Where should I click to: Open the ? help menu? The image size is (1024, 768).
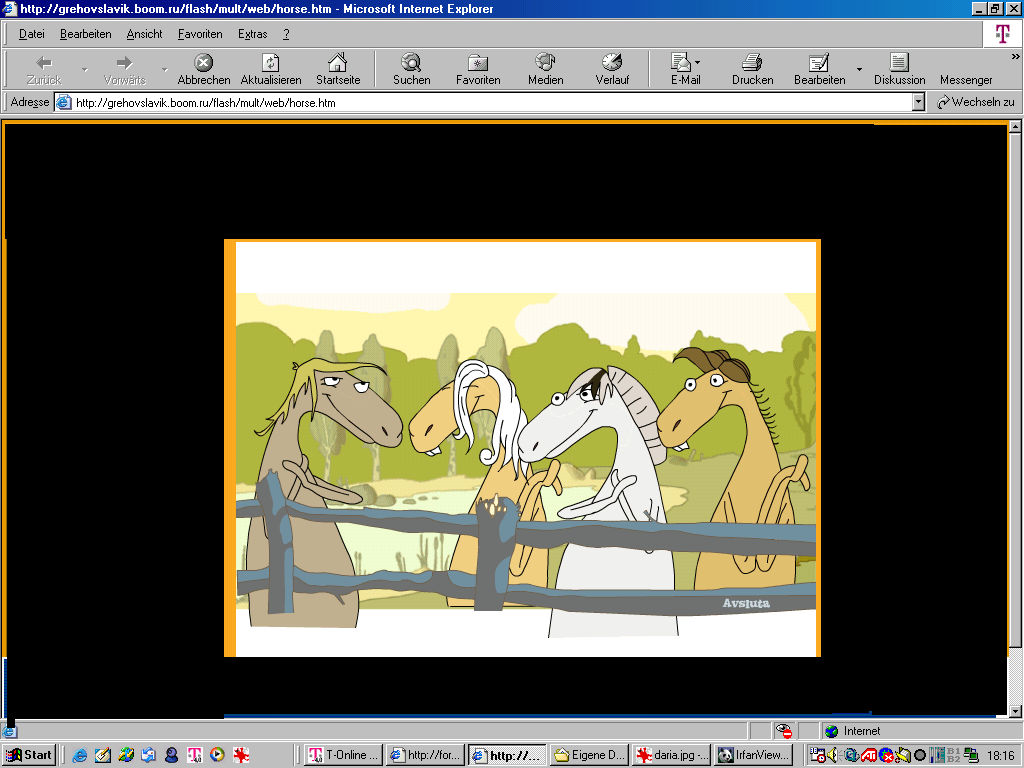(x=286, y=34)
